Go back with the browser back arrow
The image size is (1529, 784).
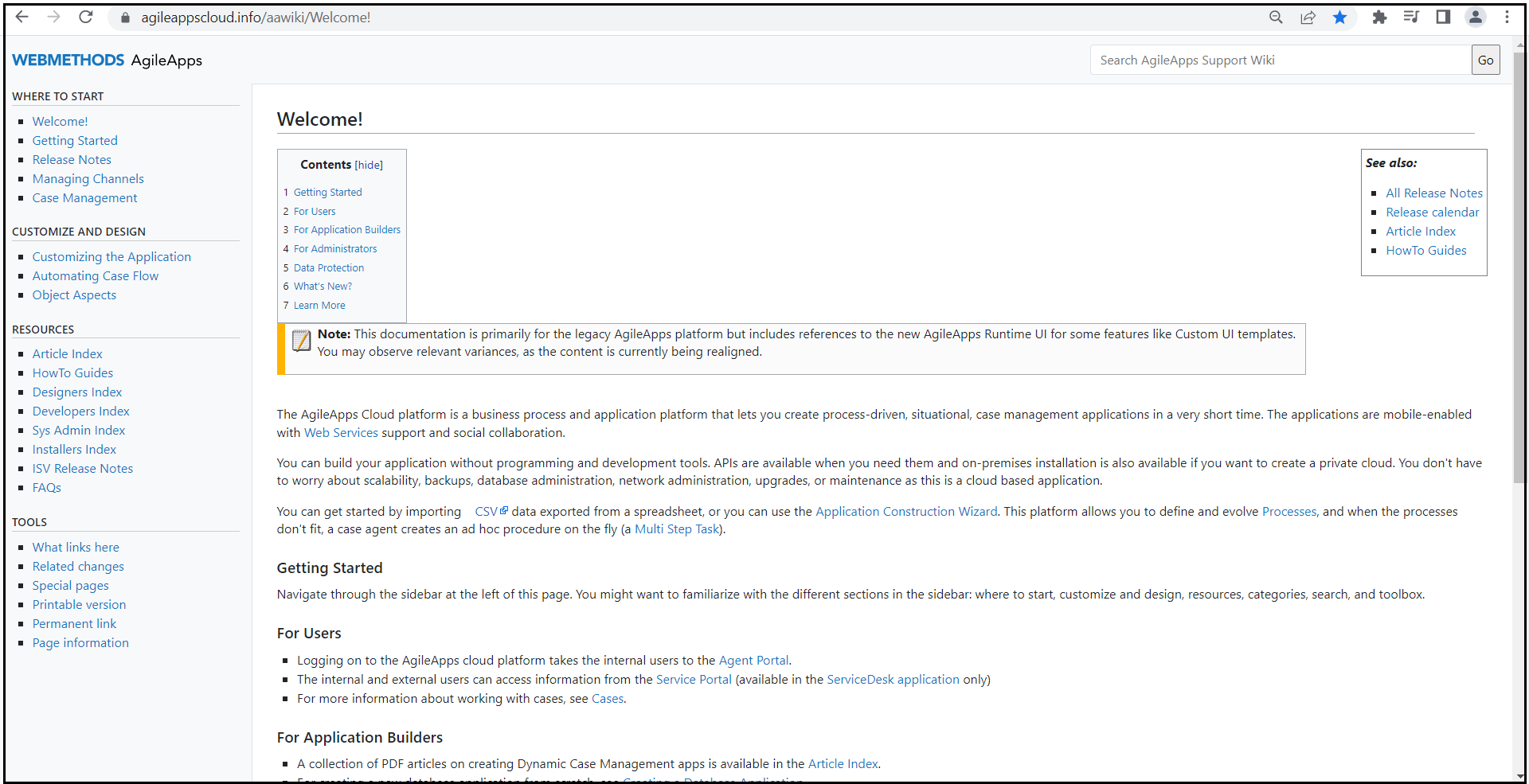22,17
